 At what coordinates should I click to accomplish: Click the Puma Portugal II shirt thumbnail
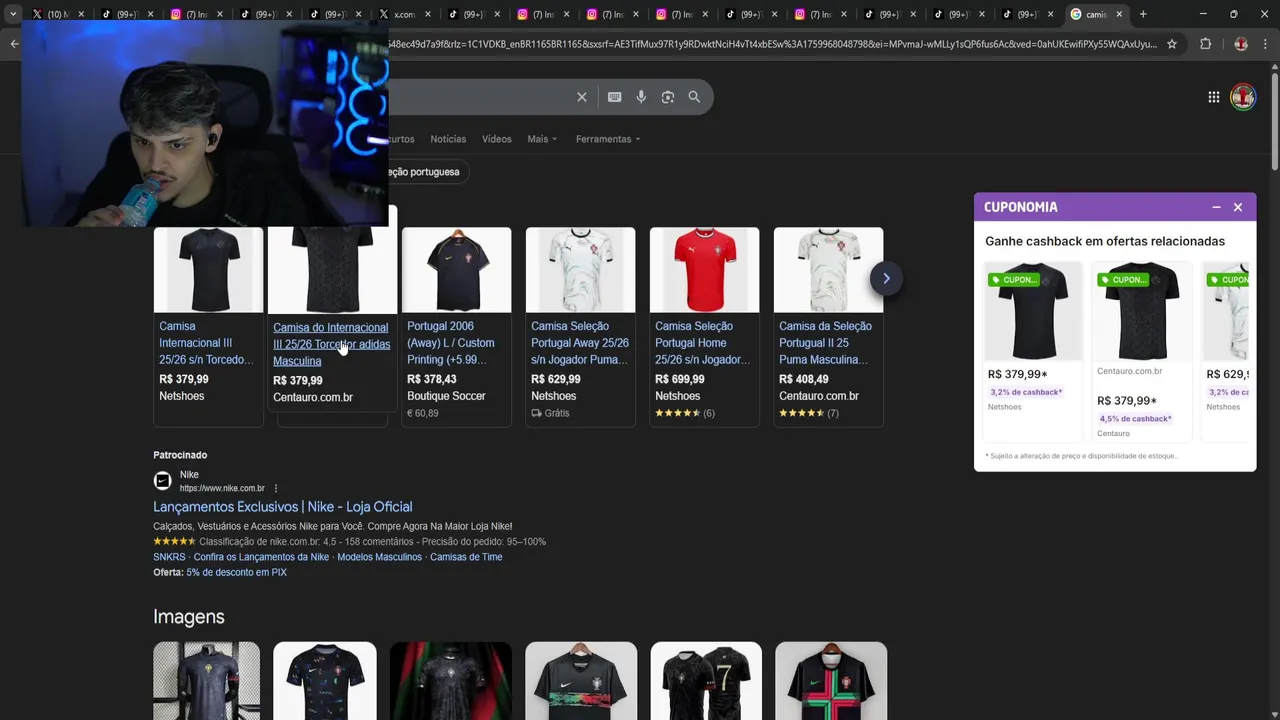point(828,270)
